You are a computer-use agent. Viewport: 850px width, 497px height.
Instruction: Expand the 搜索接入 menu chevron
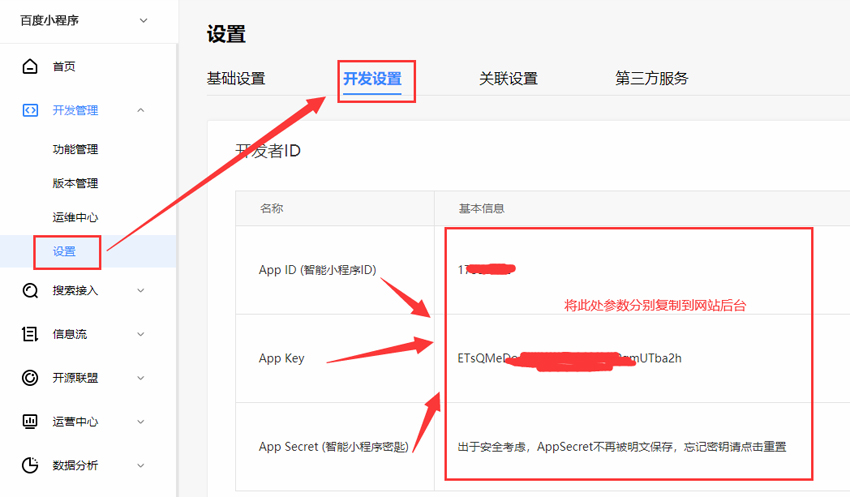tap(140, 291)
